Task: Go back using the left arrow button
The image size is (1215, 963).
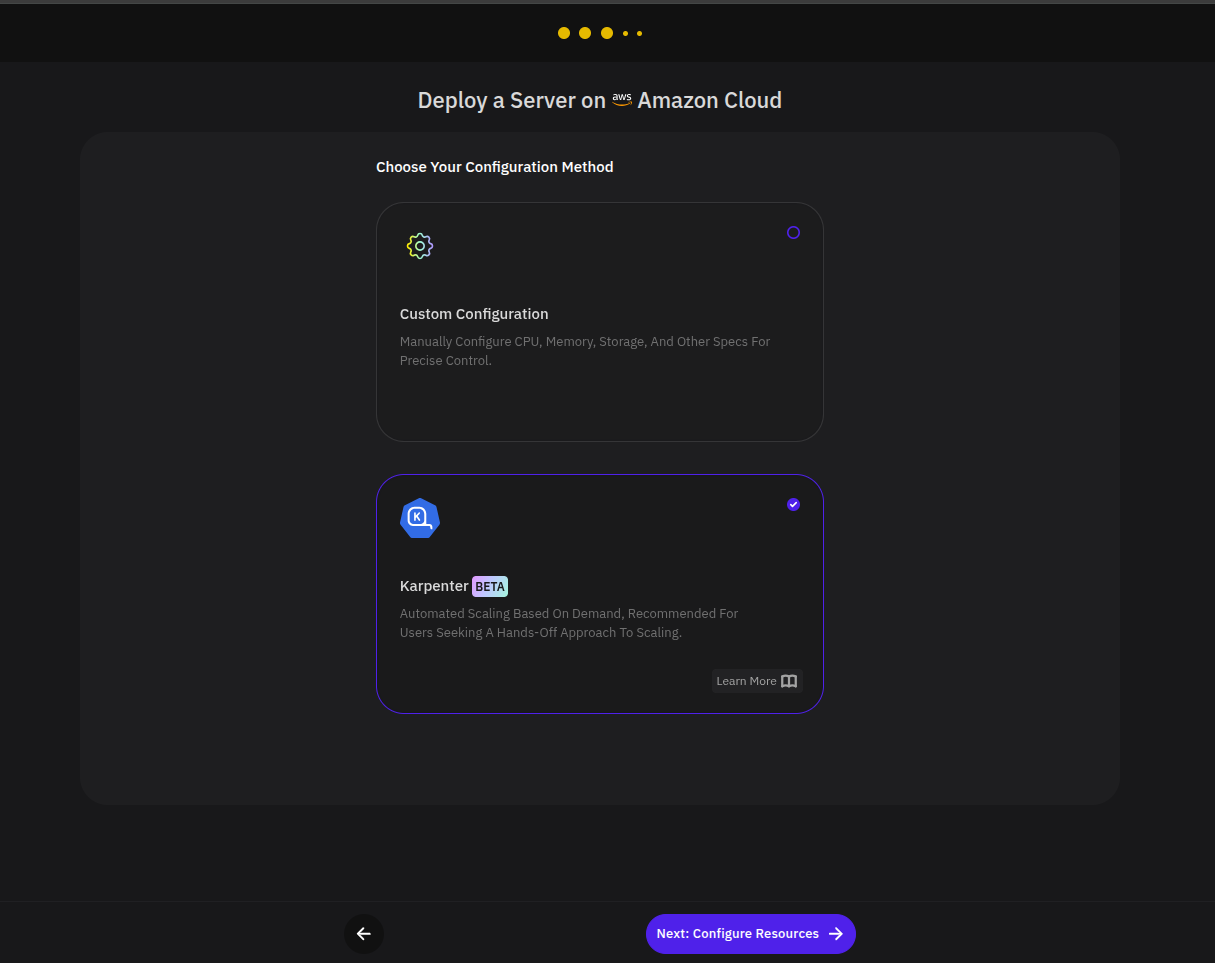Action: tap(364, 934)
